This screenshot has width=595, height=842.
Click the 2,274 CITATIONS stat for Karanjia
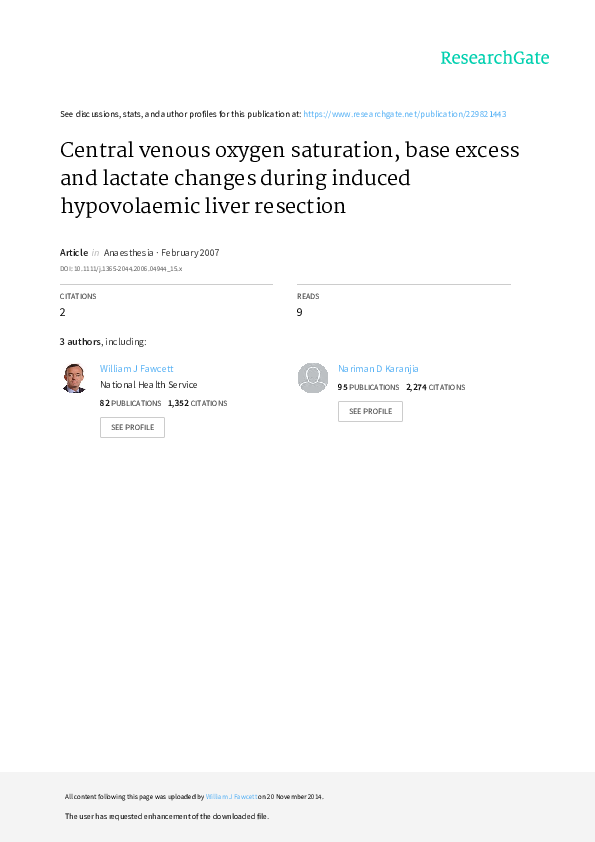click(436, 387)
